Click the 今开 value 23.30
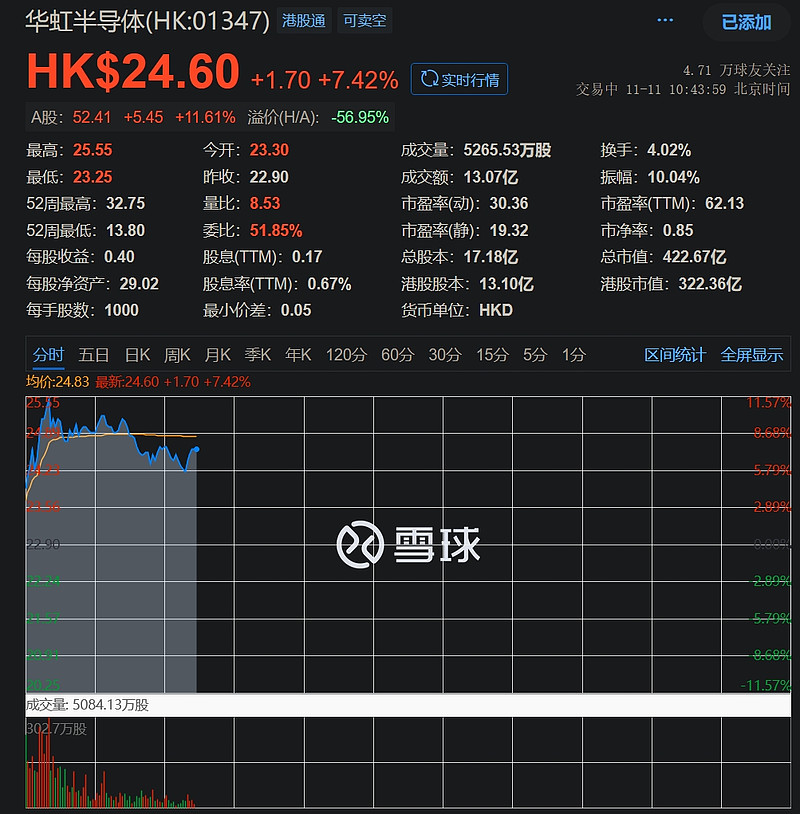800x814 pixels. point(269,150)
